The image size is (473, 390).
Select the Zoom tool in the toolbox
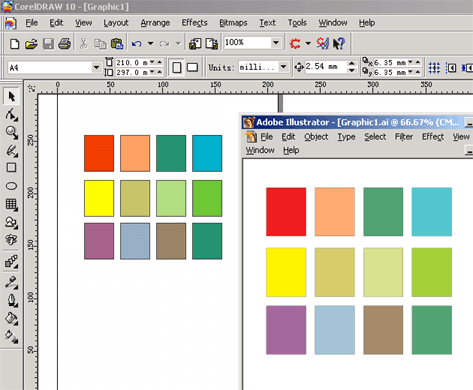tap(11, 132)
